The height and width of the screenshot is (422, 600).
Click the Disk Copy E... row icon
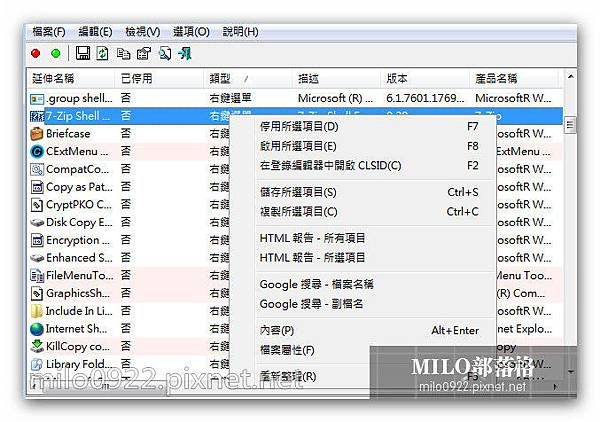(x=37, y=222)
